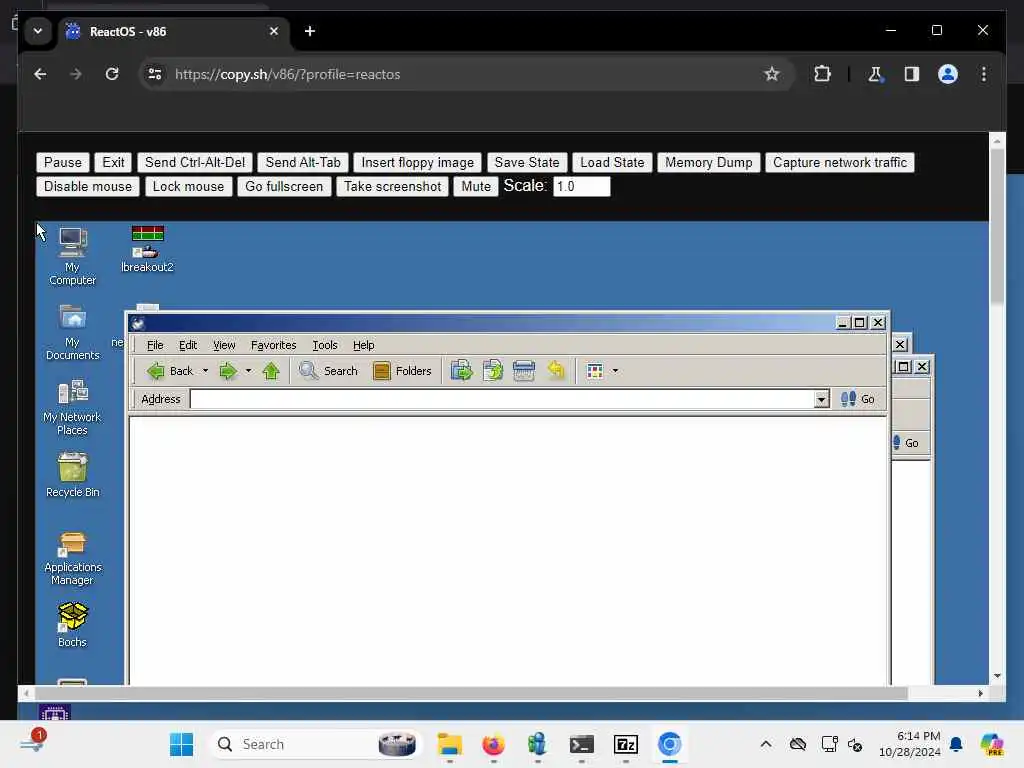Launch Bochs desktop shortcut
The height and width of the screenshot is (768, 1024).
pos(72,624)
